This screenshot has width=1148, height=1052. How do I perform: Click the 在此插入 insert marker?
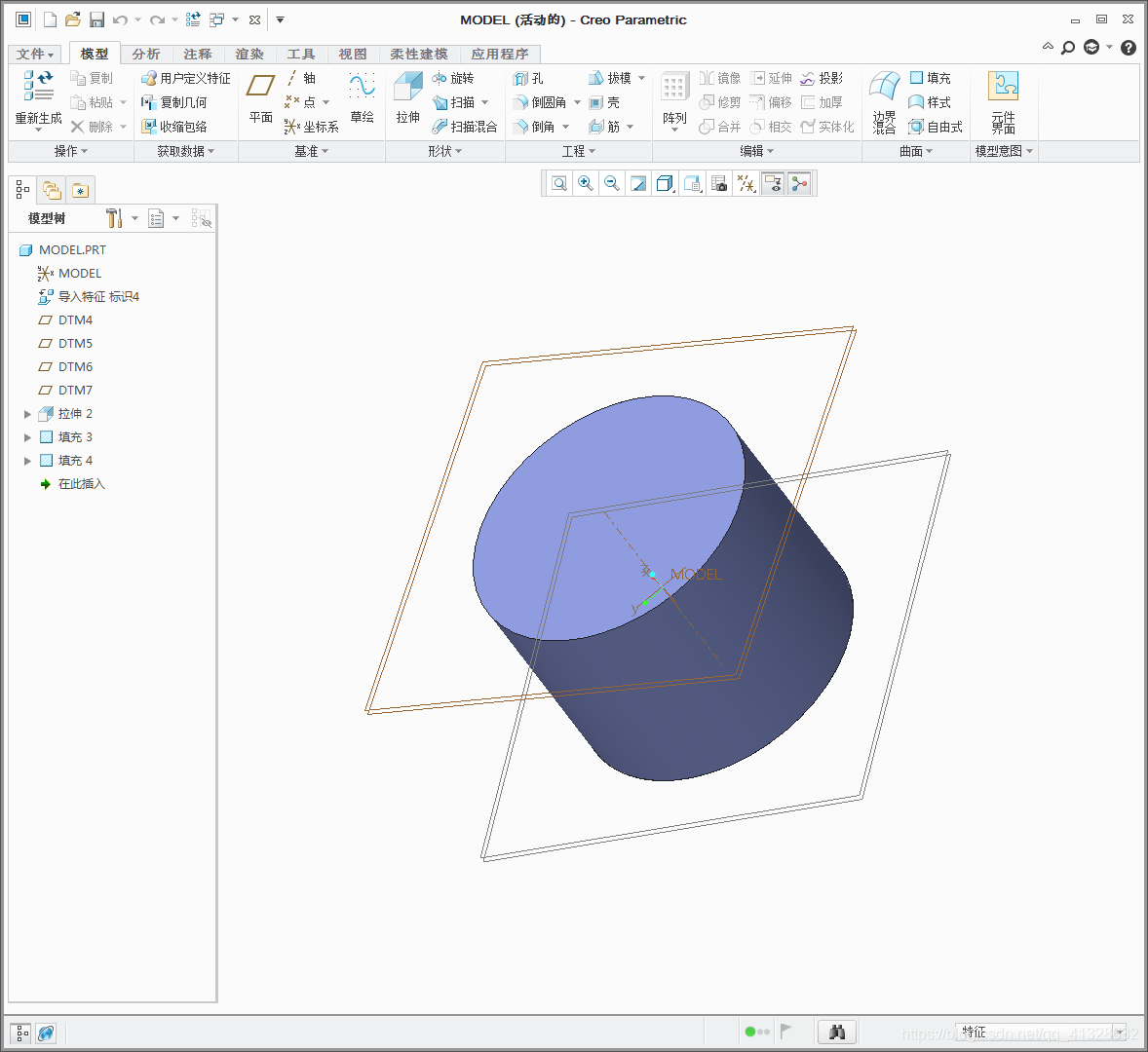point(72,484)
